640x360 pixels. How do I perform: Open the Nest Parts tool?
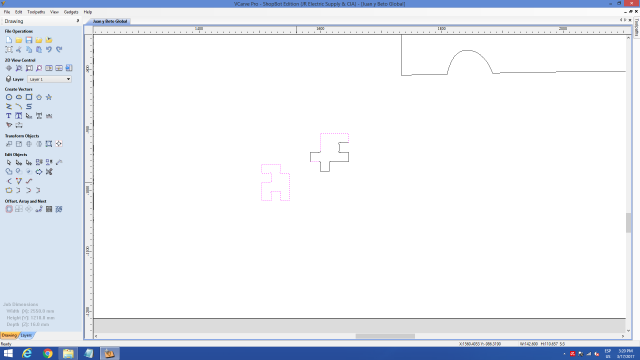(x=59, y=209)
